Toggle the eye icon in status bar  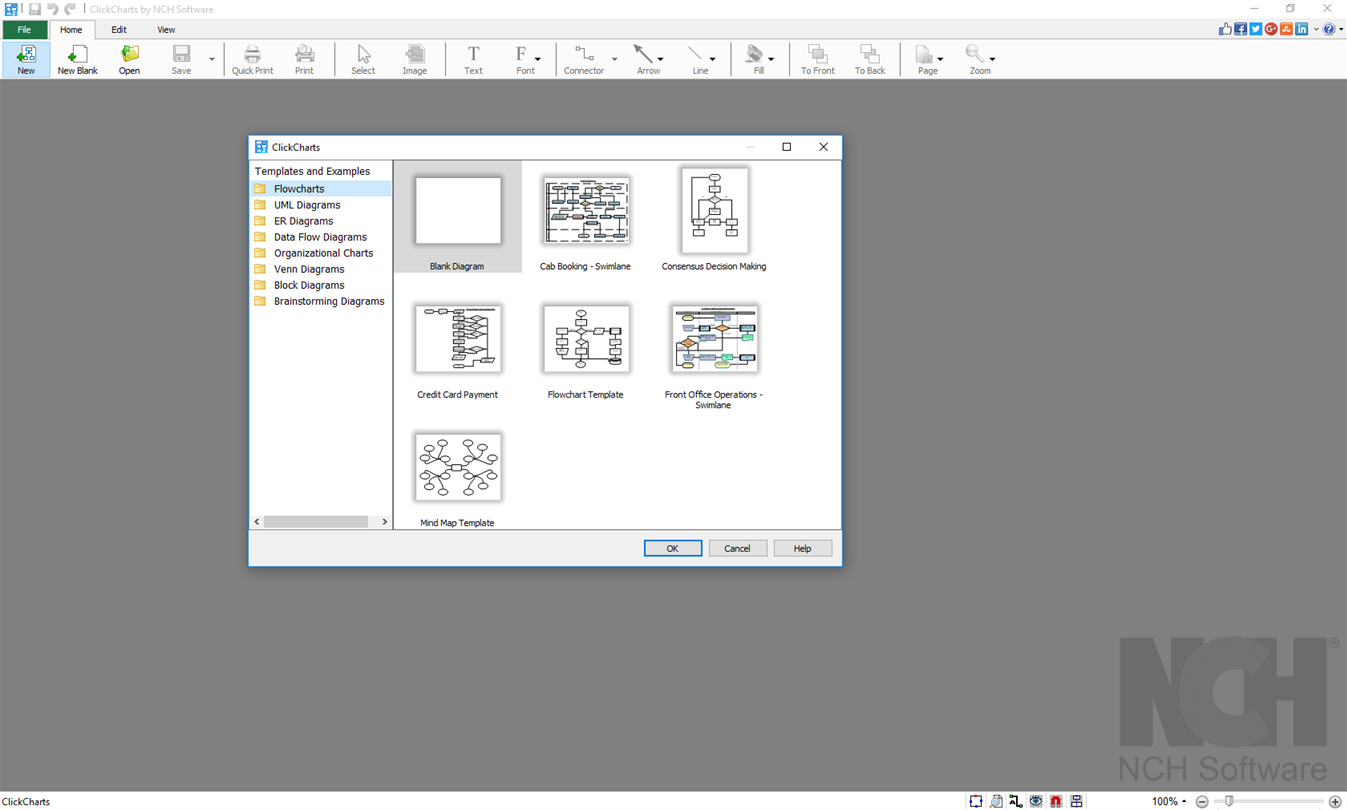click(x=1036, y=801)
